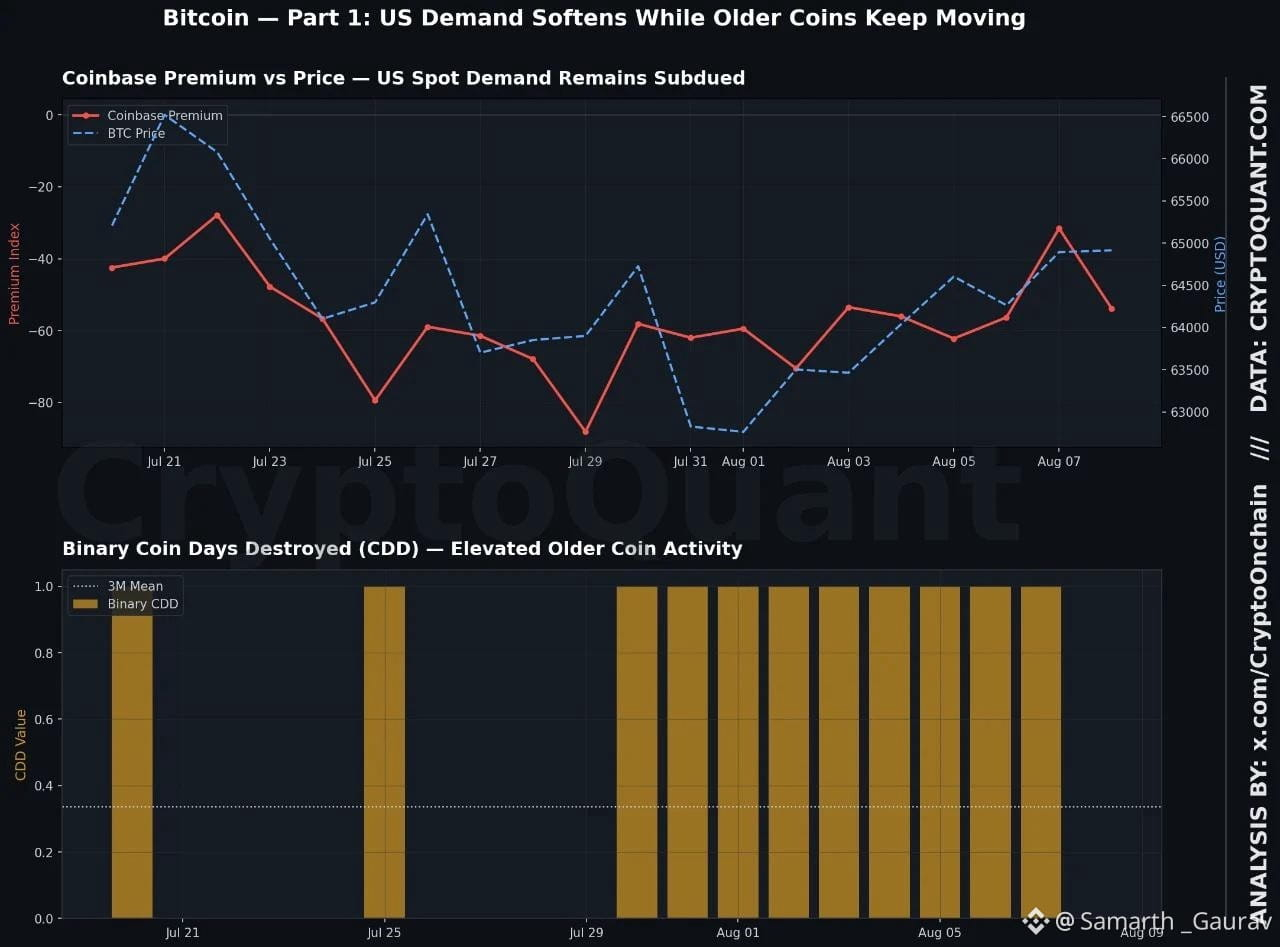Click the vertical 'DATA: CRYPTOQUANT.COM' credit text
Screen dimensions: 1280x947
click(x=1258, y=248)
